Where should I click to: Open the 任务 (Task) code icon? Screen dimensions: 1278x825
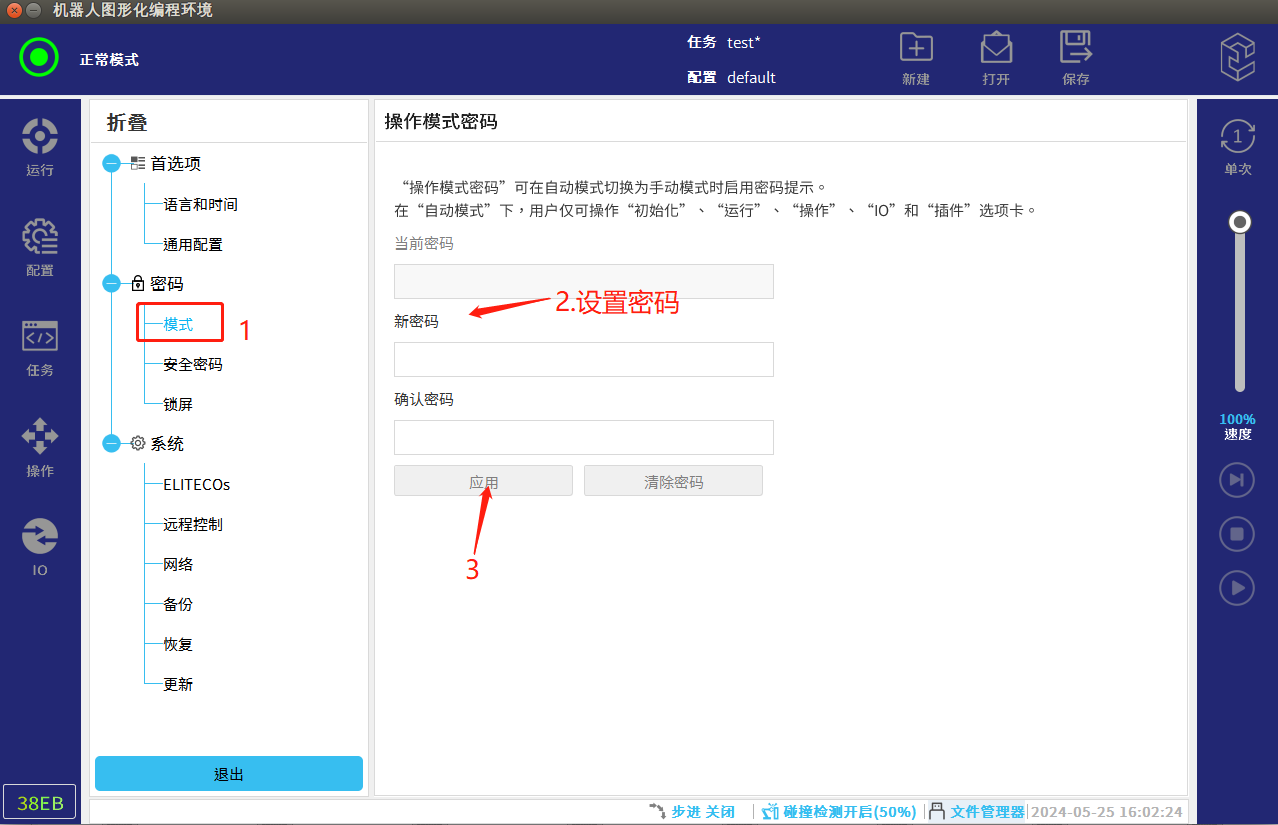click(40, 337)
